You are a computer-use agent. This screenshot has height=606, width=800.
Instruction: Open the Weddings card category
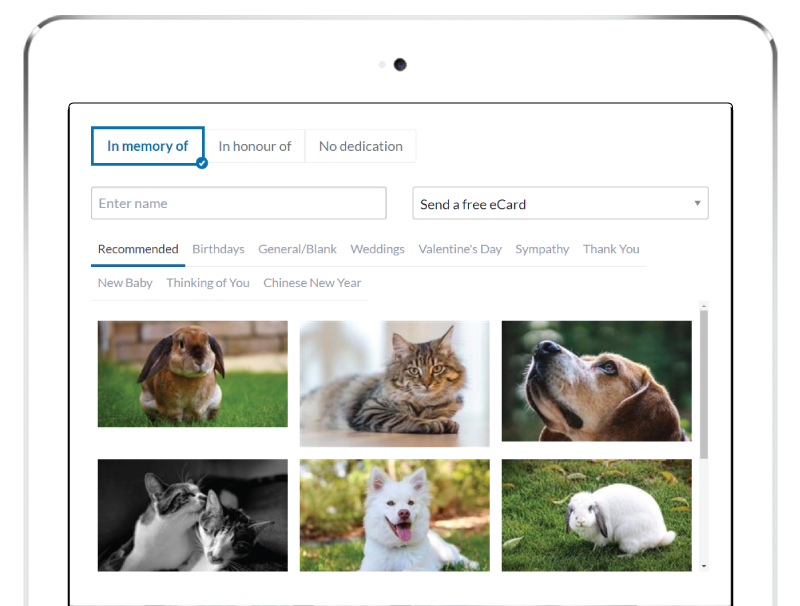[377, 249]
